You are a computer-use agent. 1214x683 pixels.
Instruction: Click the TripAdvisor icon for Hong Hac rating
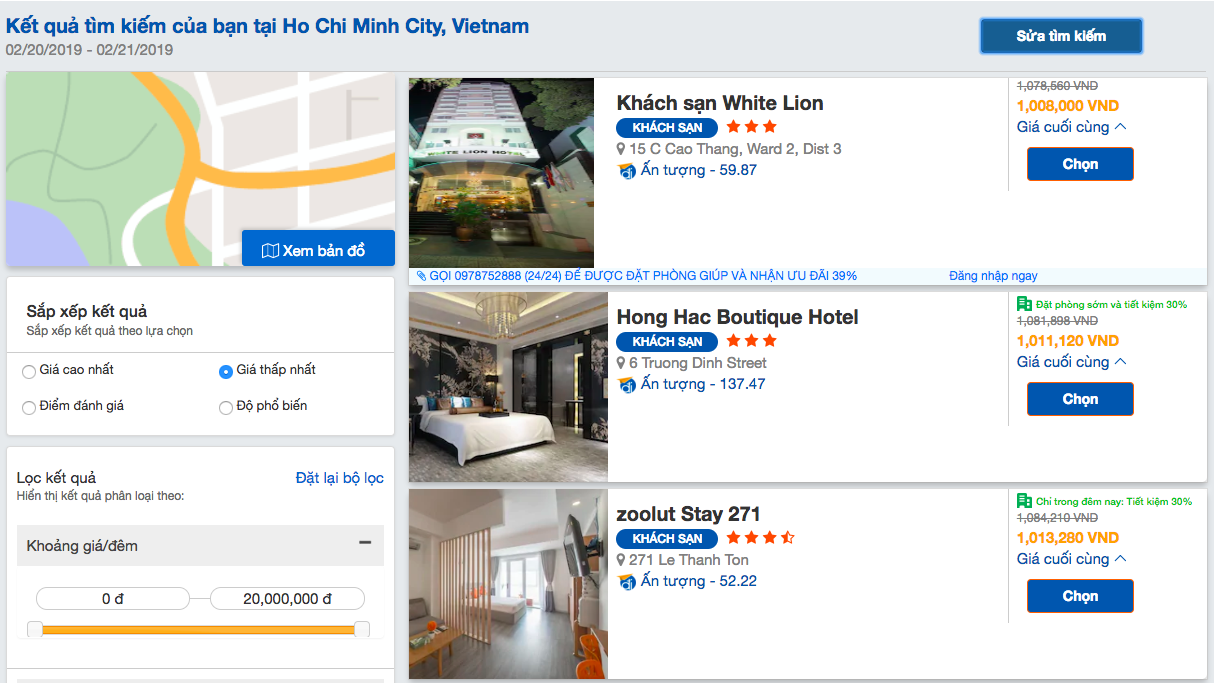coord(627,384)
